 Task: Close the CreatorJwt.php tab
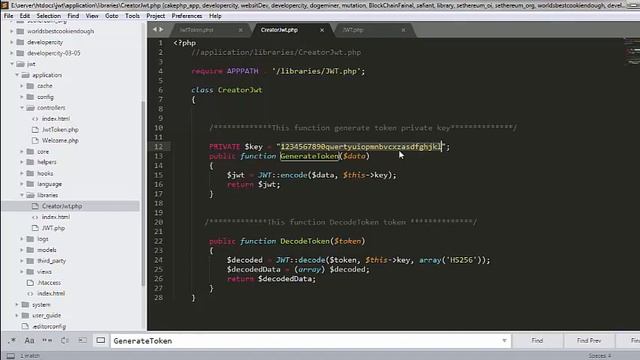322,30
